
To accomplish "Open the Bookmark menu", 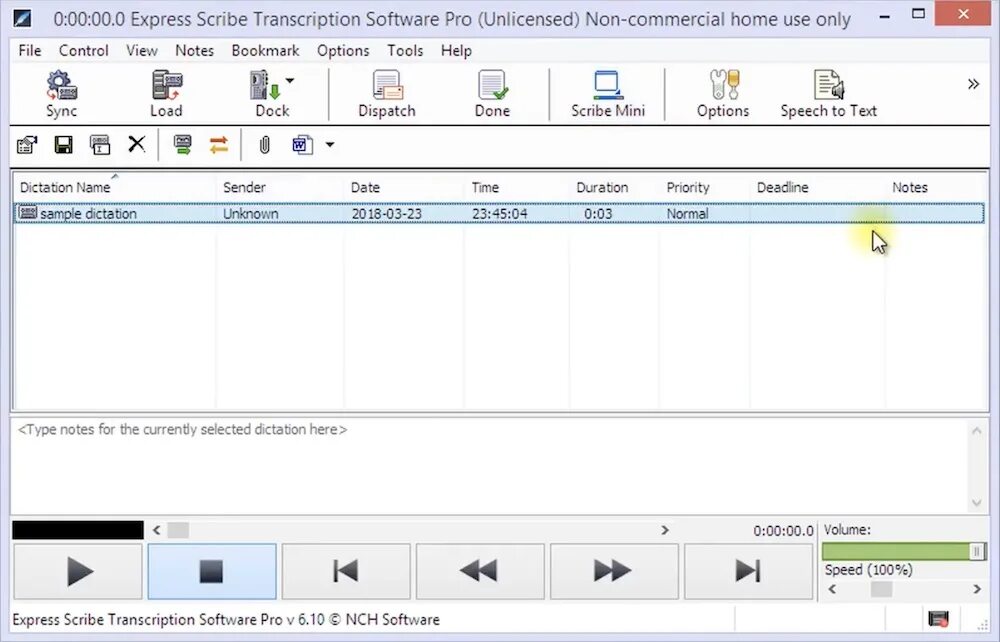I will 265,50.
